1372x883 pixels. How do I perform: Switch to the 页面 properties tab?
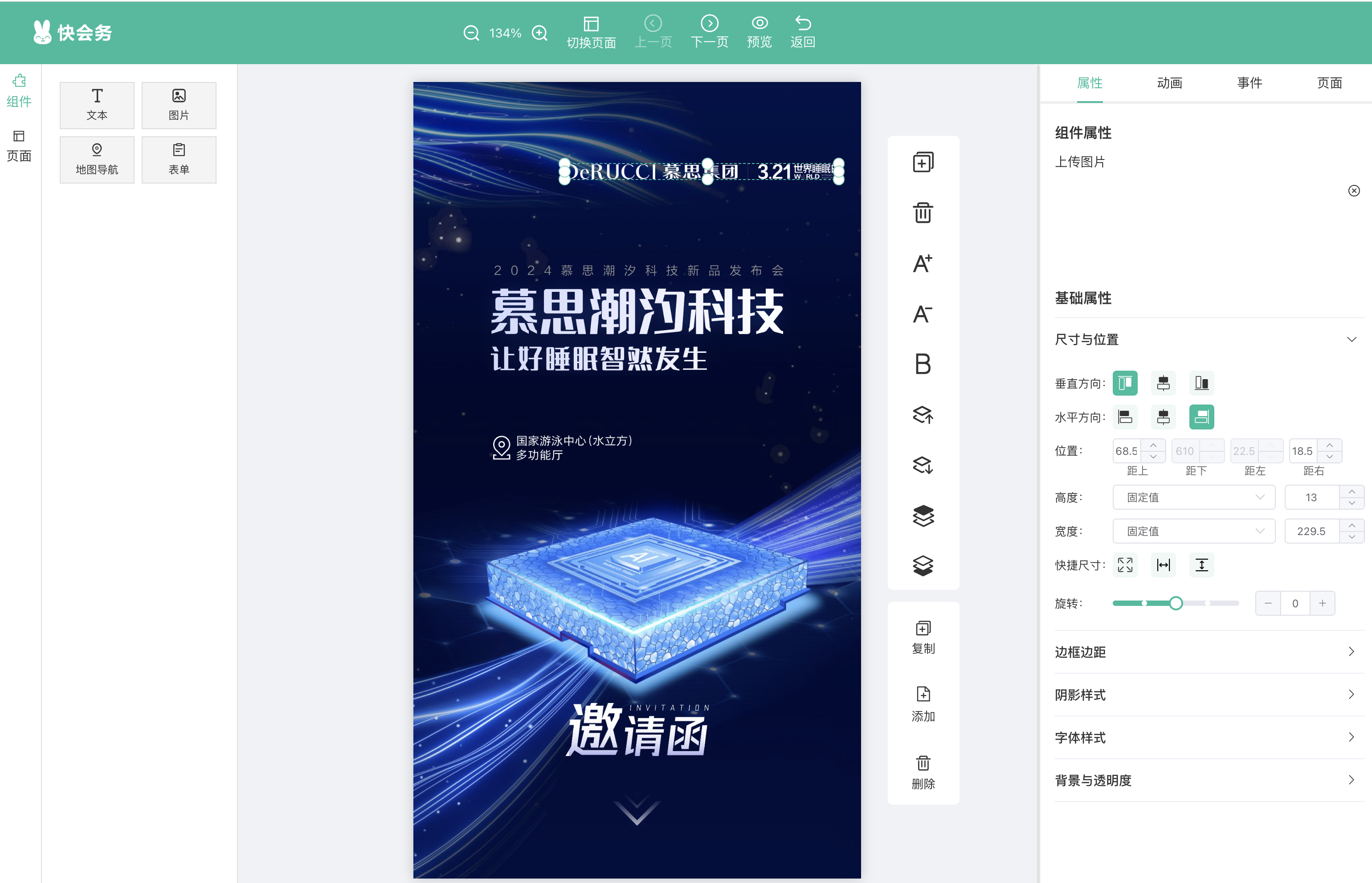1330,83
